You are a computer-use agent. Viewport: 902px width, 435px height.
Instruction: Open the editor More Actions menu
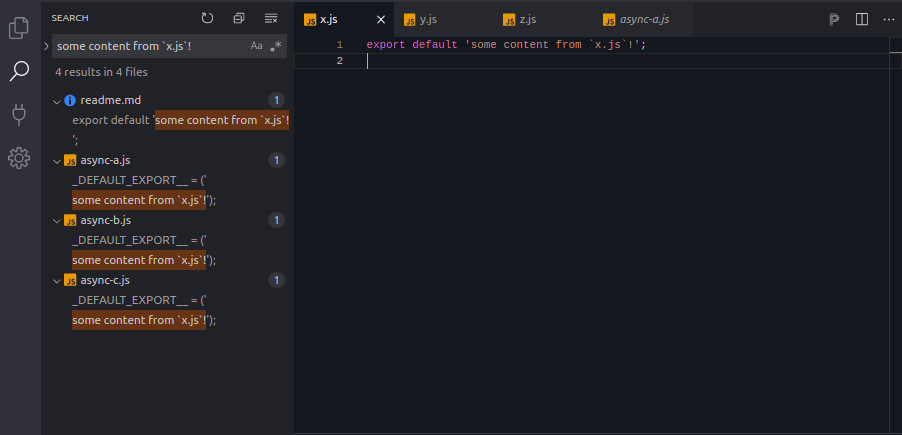tap(888, 19)
